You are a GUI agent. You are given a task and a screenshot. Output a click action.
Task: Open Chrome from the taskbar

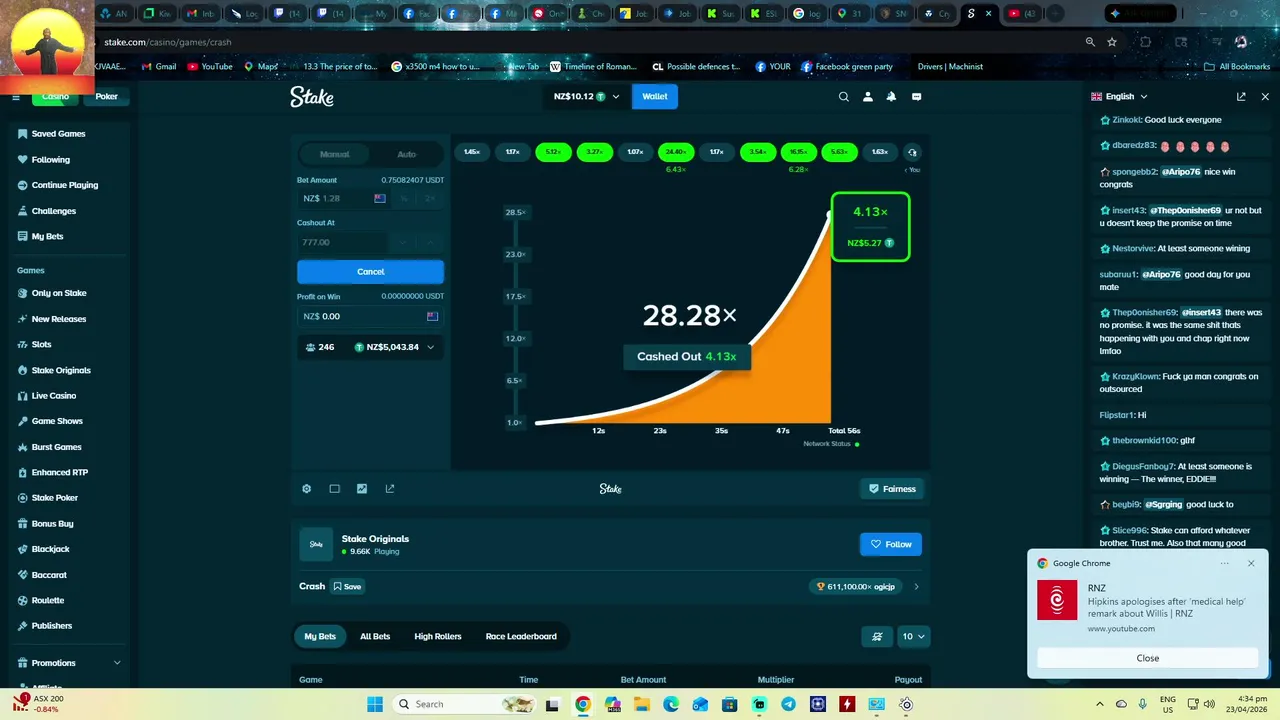pos(583,704)
